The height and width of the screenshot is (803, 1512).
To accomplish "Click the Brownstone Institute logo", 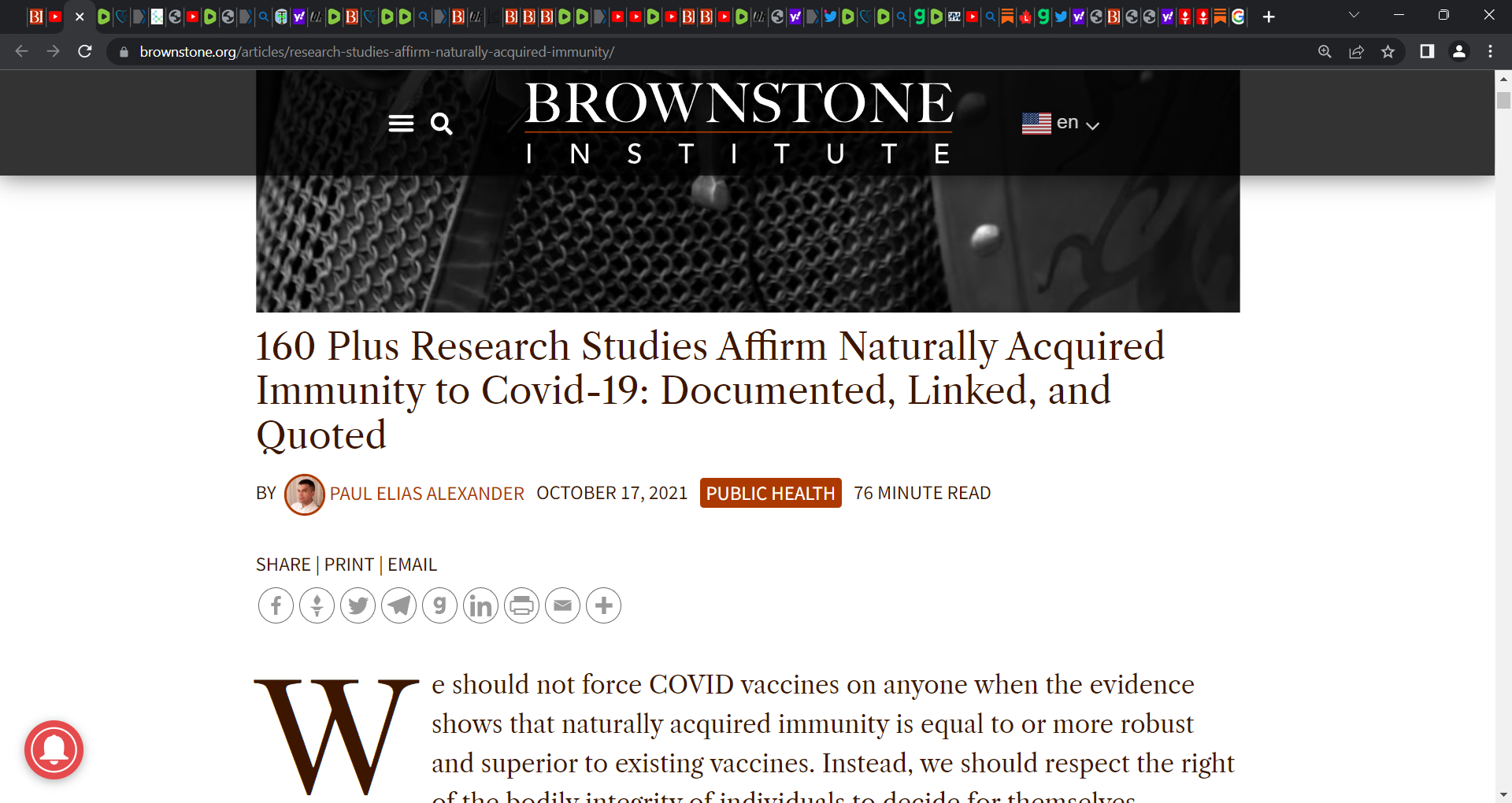I will (739, 123).
